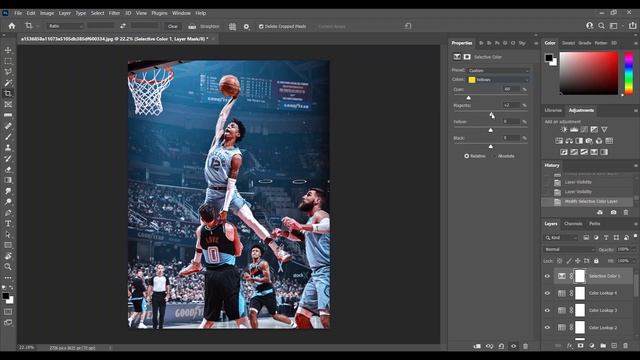
Task: Switch to the Libraries tab
Action: (x=553, y=110)
